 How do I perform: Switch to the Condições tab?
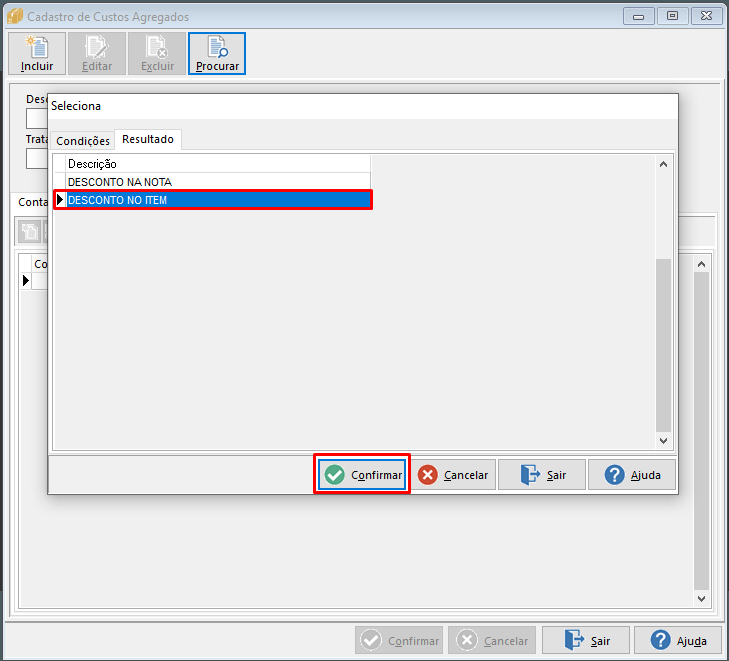pyautogui.click(x=83, y=140)
